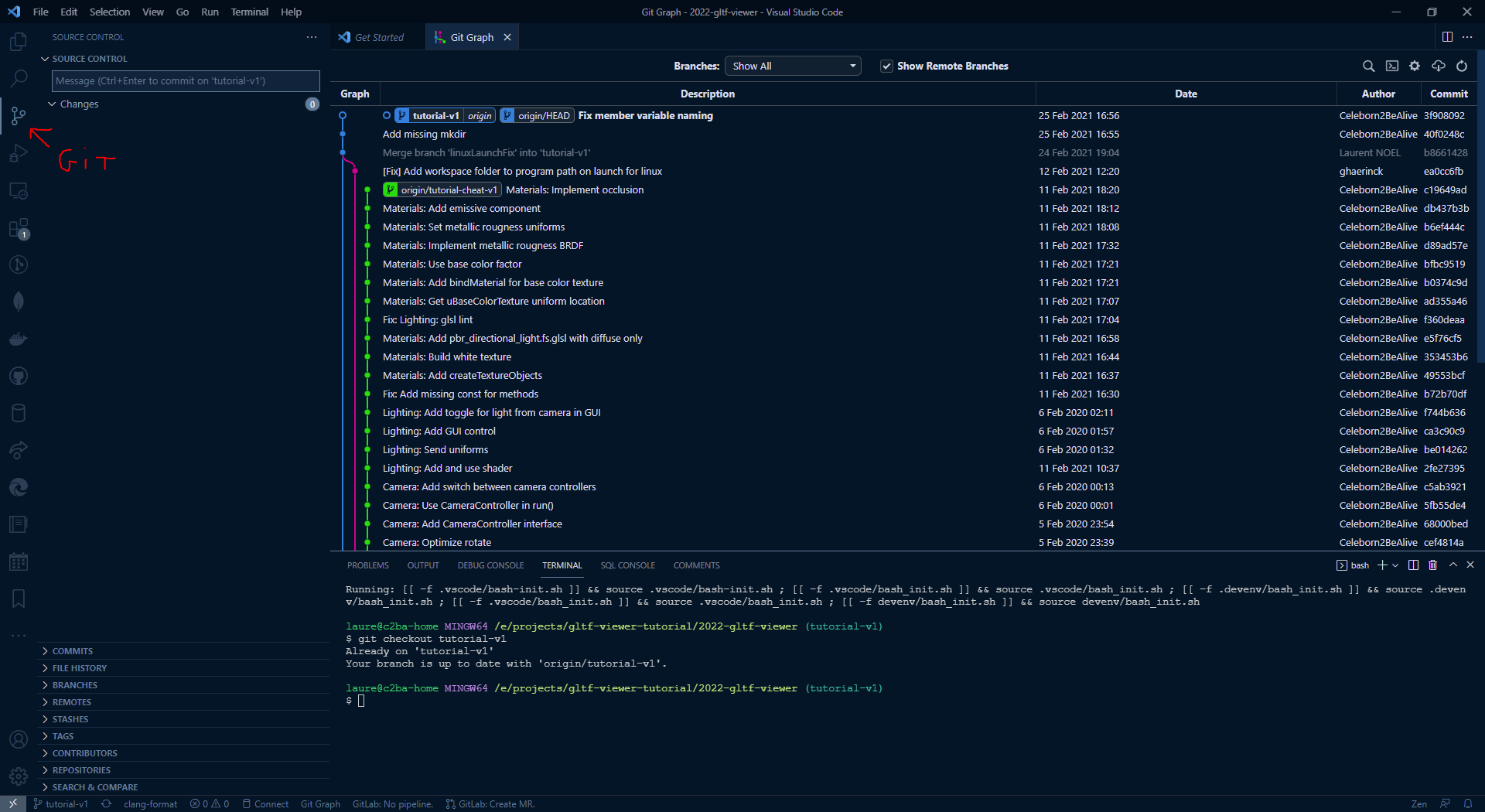Open the Explorer view in activity bar
Screen dimensions: 1485x812
(x=19, y=41)
